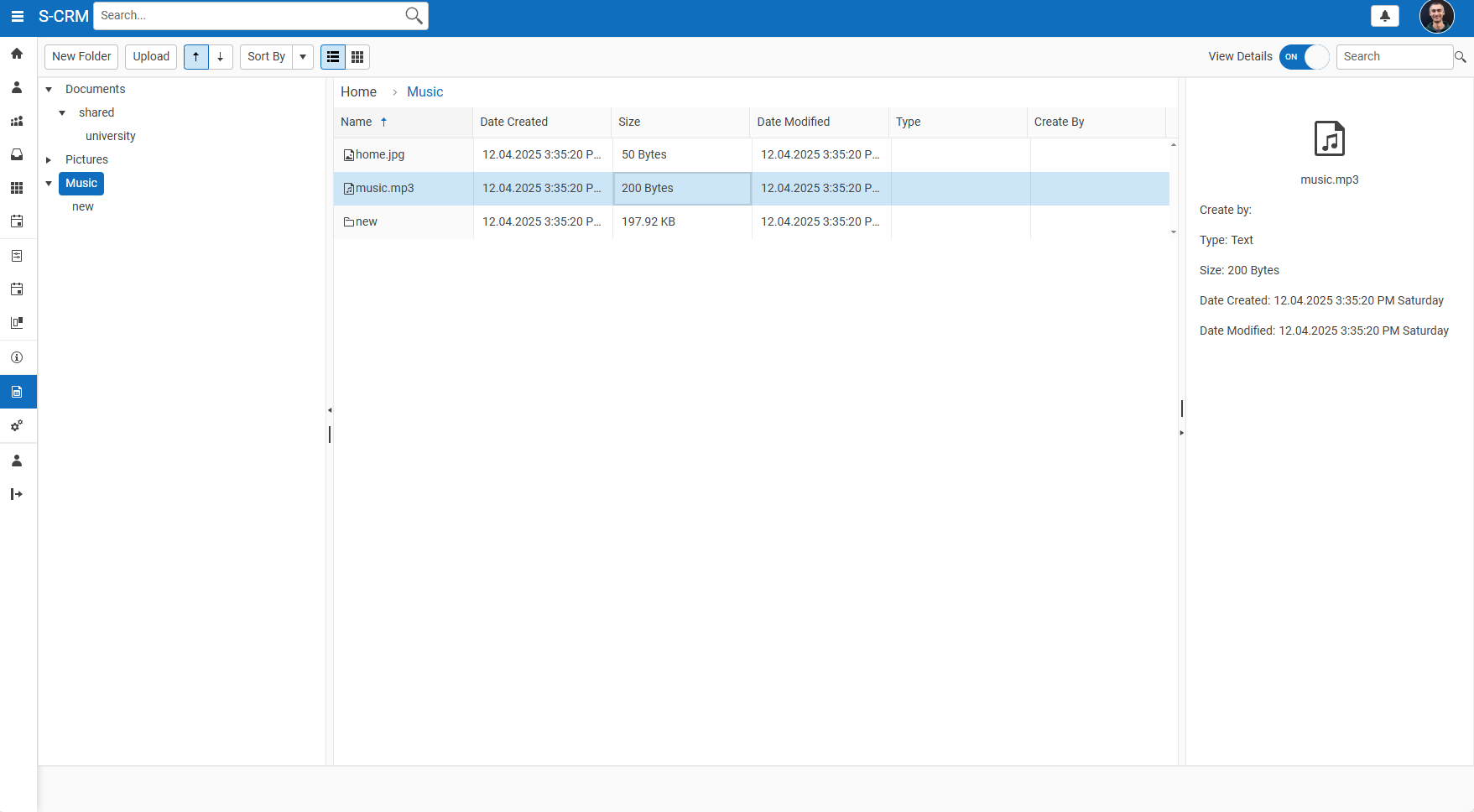Click the S-CRM logo title

[64, 16]
